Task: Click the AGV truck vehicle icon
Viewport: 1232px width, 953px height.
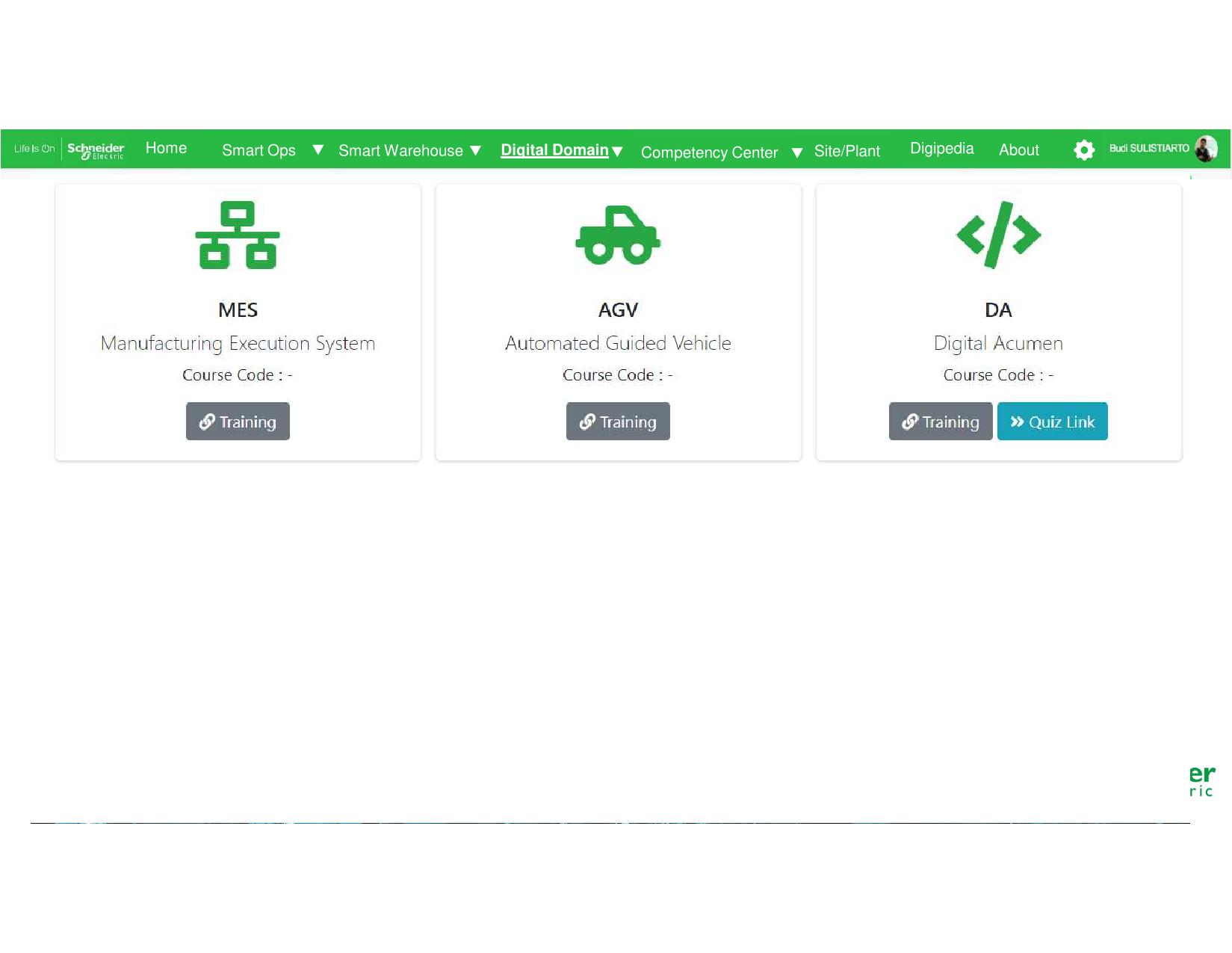Action: click(618, 235)
